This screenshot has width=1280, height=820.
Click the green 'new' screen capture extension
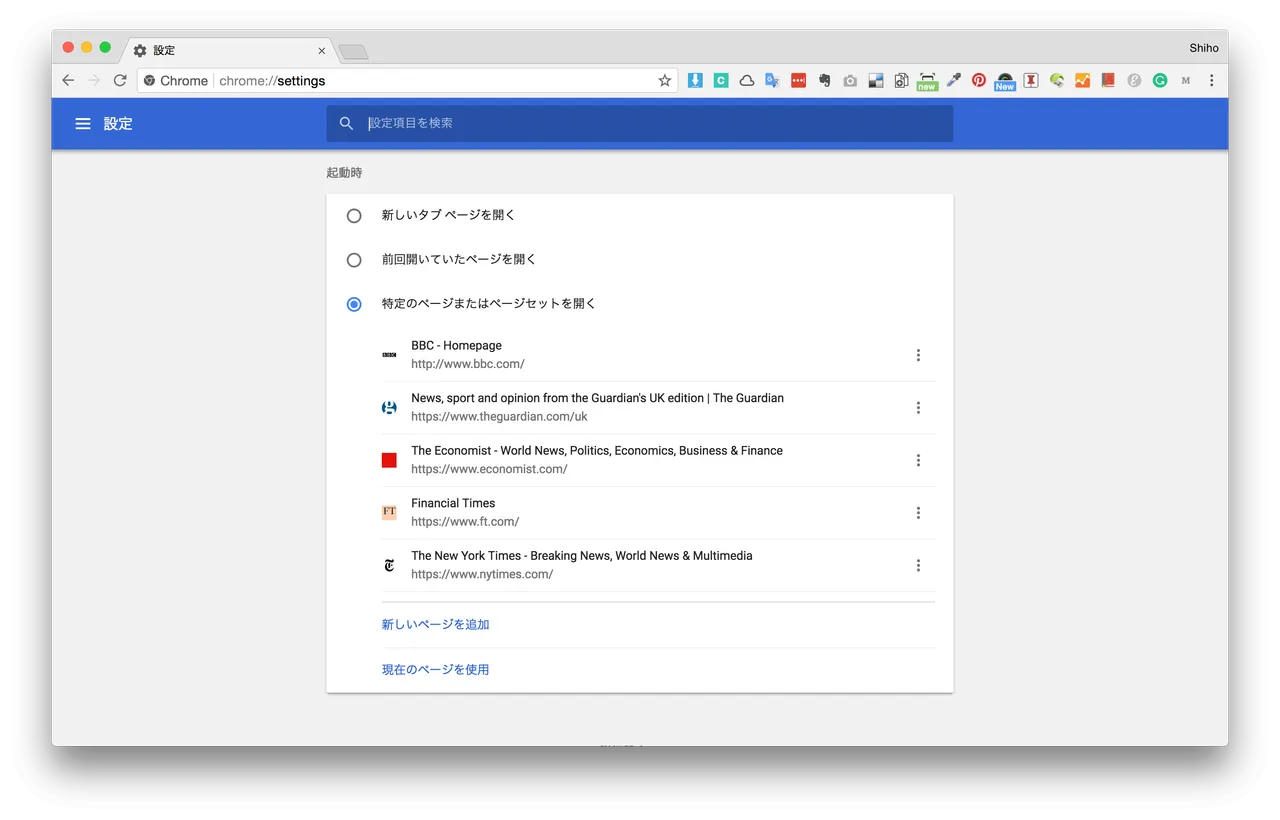point(927,82)
